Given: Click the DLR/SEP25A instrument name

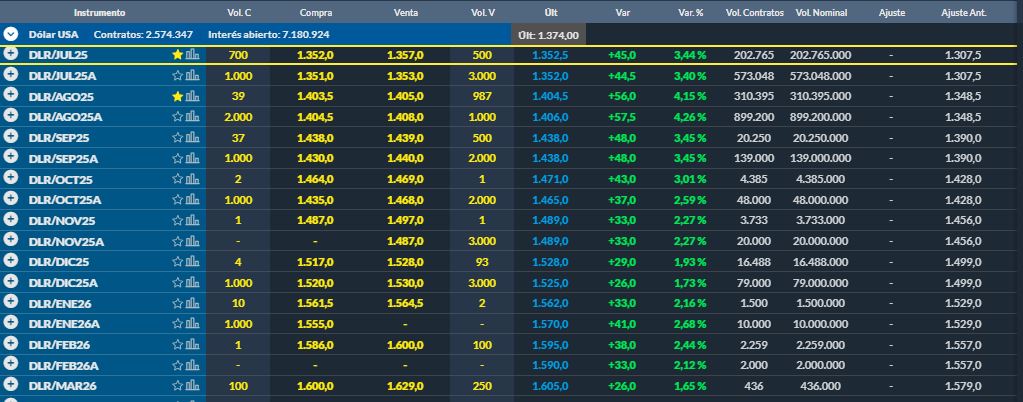Looking at the screenshot, I should tap(63, 158).
